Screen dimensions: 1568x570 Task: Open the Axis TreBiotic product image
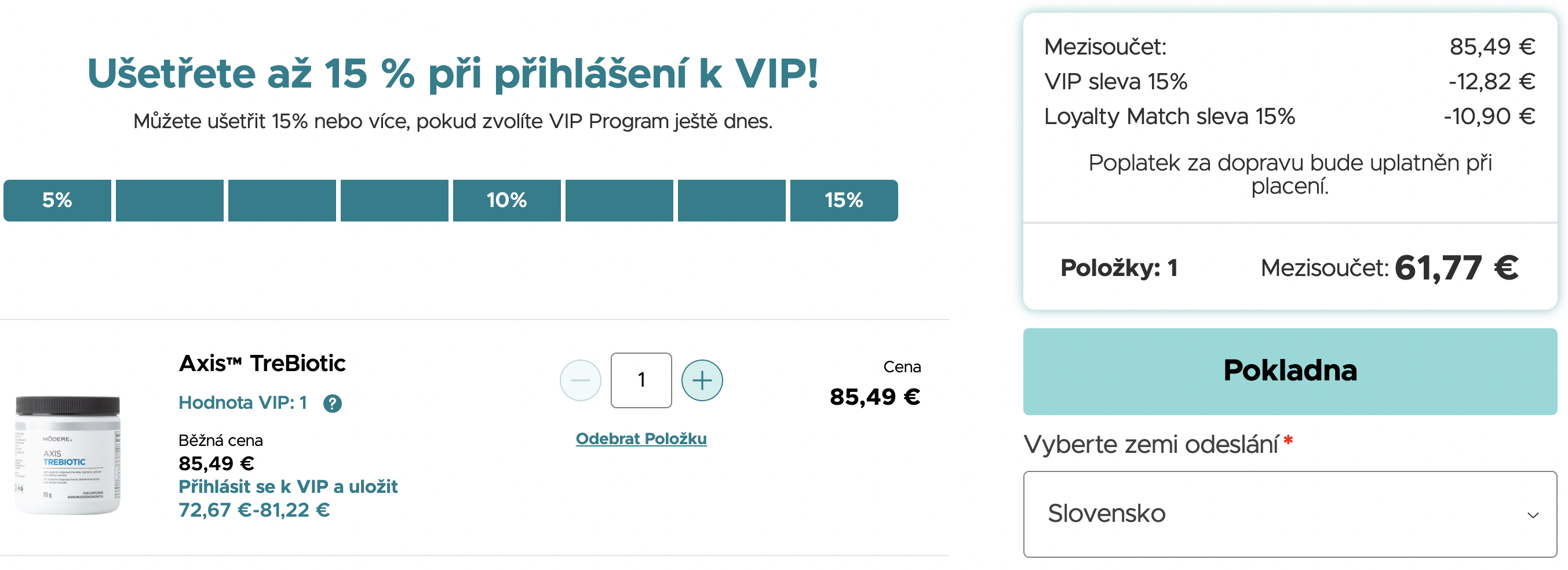pos(68,455)
